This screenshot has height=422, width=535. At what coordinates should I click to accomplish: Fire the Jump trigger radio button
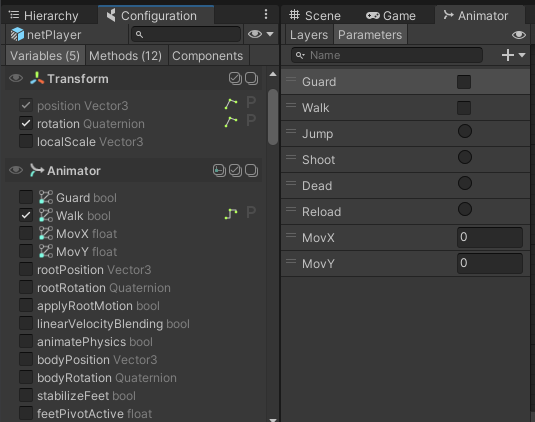465,131
